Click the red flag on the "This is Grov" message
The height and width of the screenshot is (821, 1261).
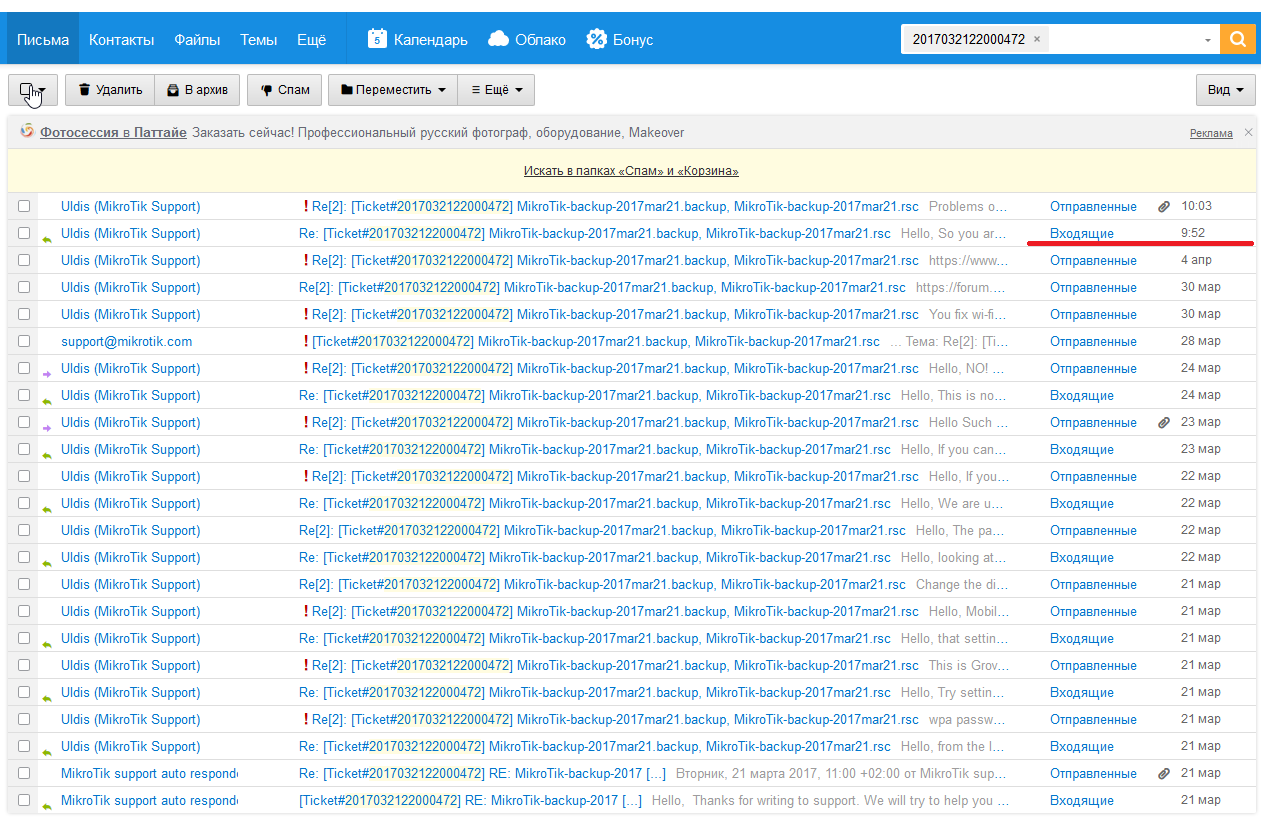click(305, 665)
